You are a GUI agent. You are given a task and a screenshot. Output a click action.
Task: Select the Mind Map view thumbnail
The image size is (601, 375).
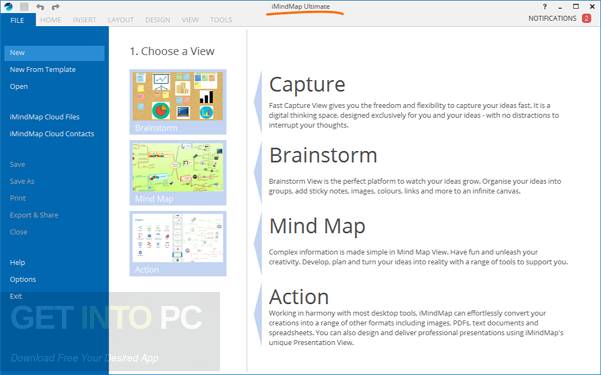178,173
